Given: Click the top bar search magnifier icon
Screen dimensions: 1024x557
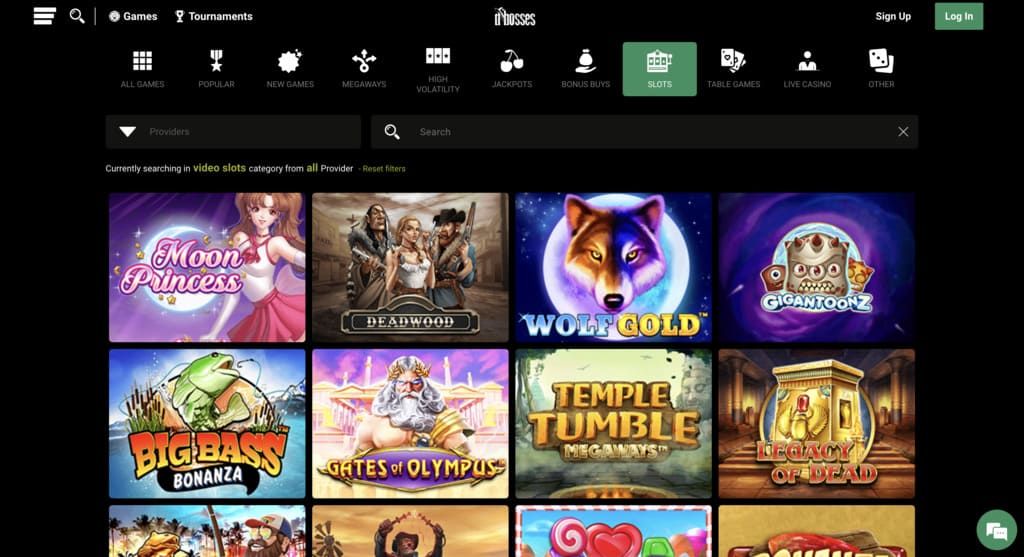Looking at the screenshot, I should (x=77, y=16).
